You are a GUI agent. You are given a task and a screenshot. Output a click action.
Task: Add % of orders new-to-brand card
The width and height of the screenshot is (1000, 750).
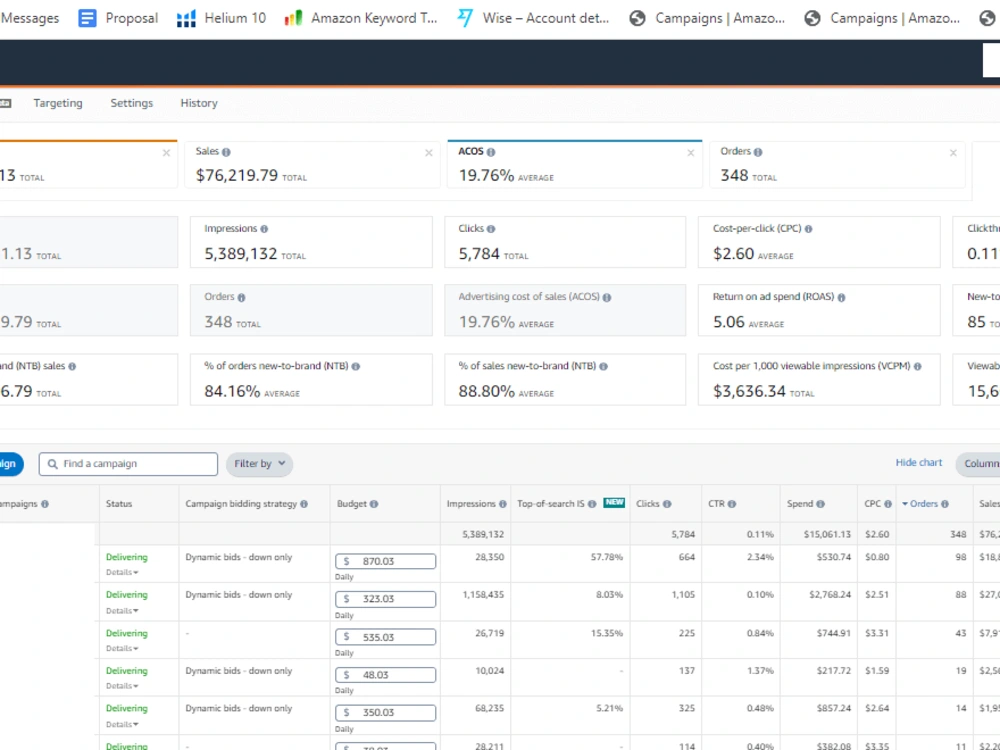click(311, 379)
